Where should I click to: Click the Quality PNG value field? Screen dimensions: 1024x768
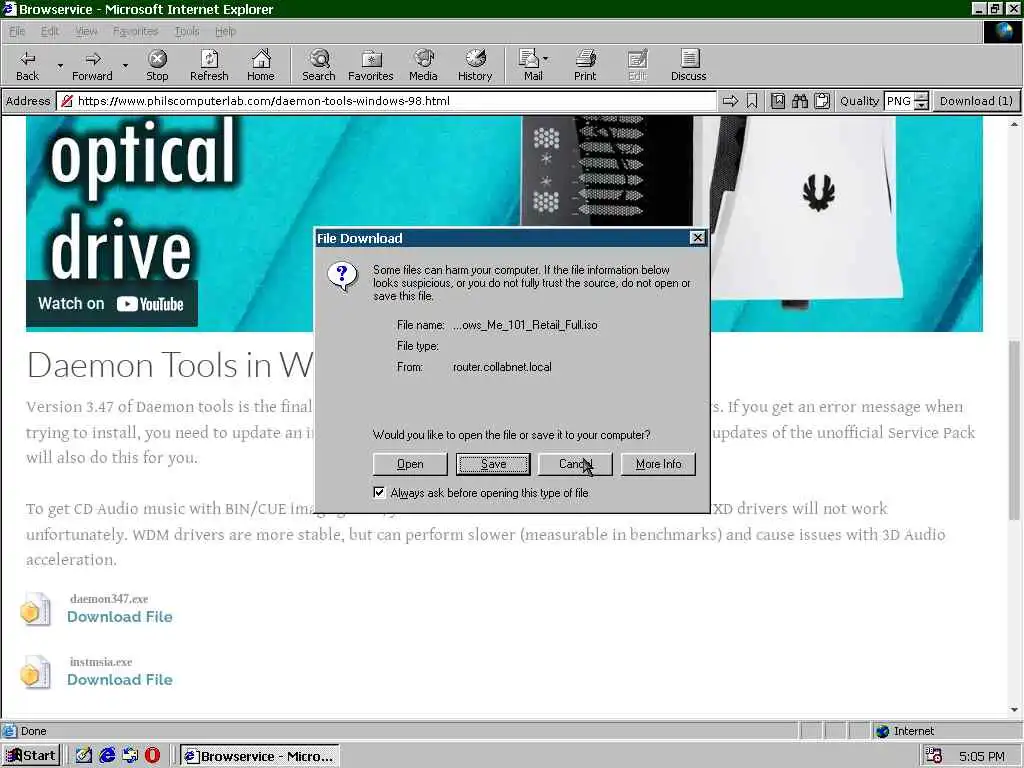tap(899, 101)
